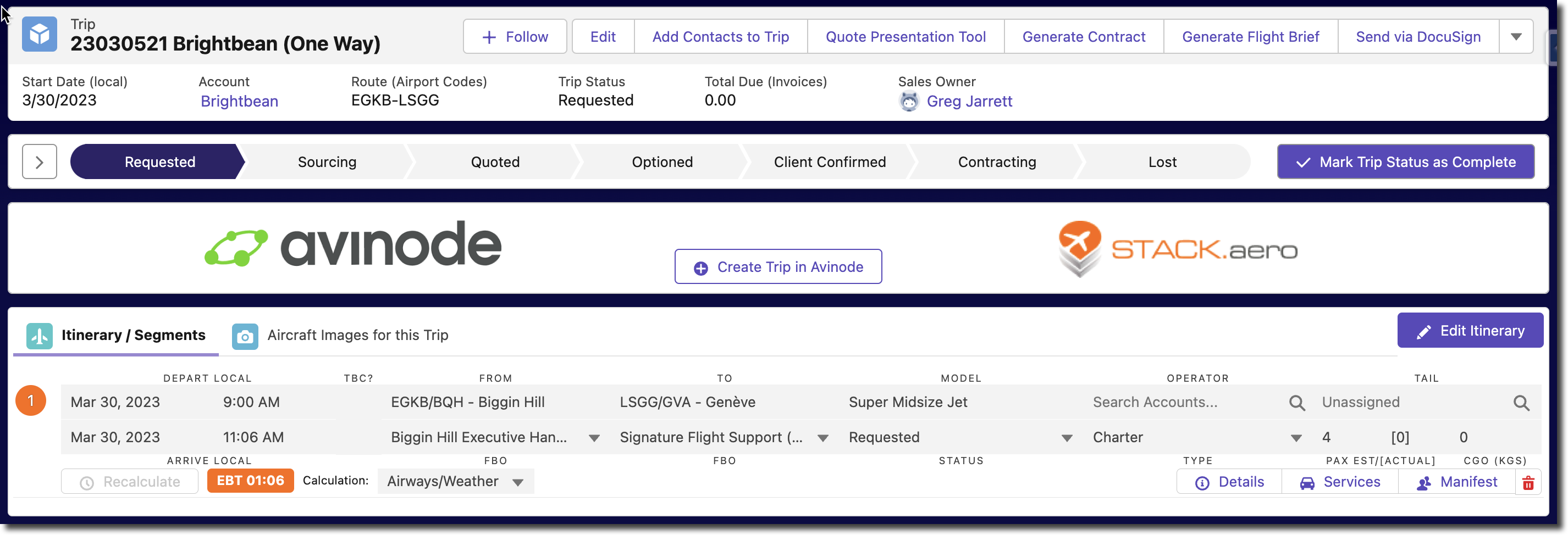Click the operator search magnifier icon
This screenshot has width=1568, height=535.
[1296, 403]
